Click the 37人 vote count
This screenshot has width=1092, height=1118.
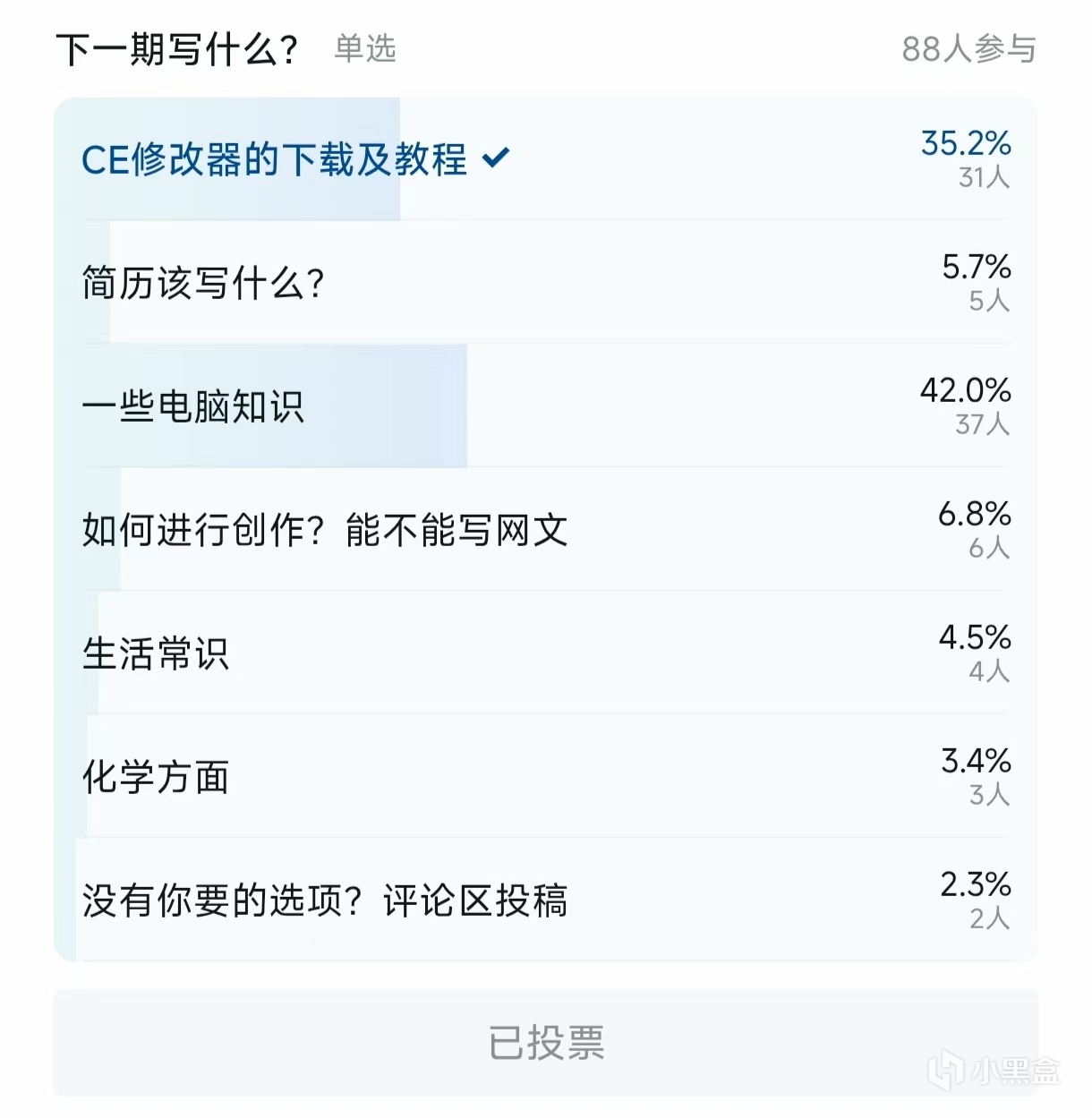pos(983,424)
